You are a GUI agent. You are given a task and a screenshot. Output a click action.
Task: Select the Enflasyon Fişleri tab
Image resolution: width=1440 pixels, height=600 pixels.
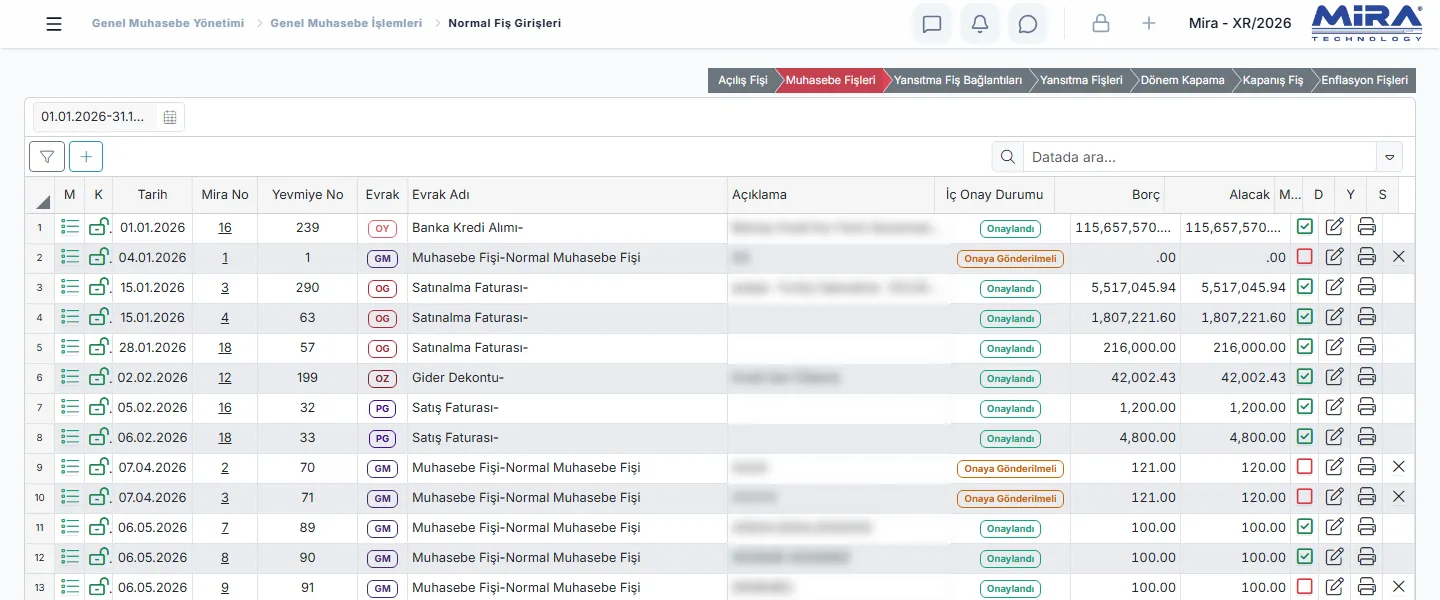pyautogui.click(x=1364, y=81)
